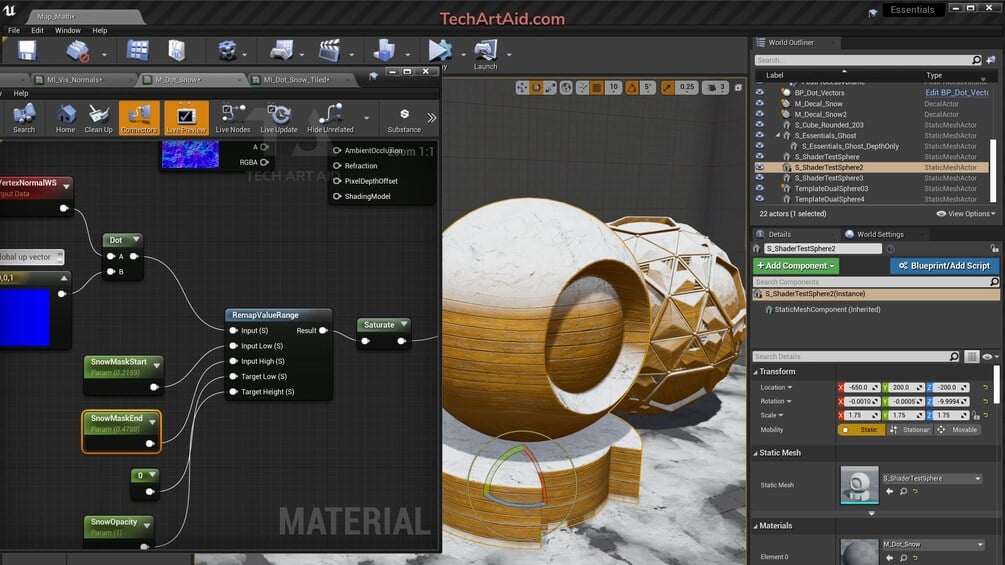The width and height of the screenshot is (1005, 565).
Task: Toggle Live Nodes in material editor
Action: (x=233, y=119)
